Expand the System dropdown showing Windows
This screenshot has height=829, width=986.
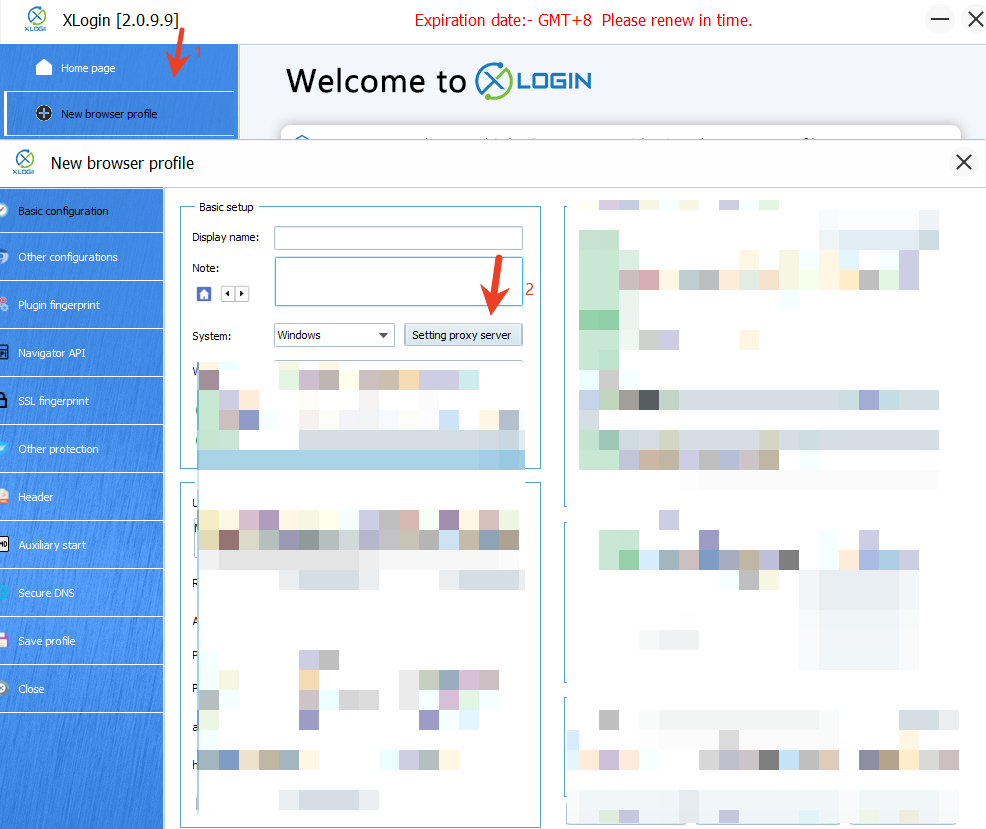[x=334, y=335]
